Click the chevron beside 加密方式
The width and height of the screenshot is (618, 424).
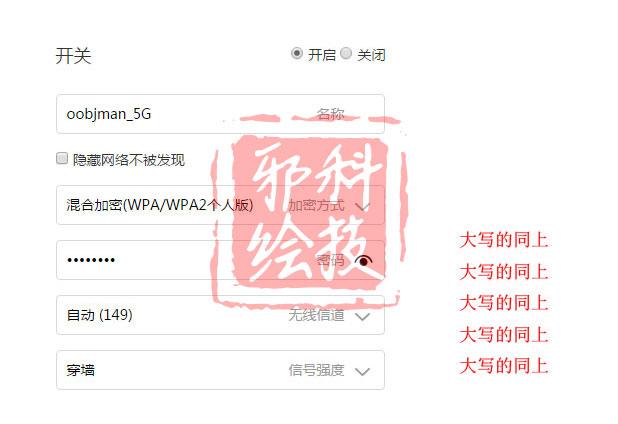pos(362,206)
